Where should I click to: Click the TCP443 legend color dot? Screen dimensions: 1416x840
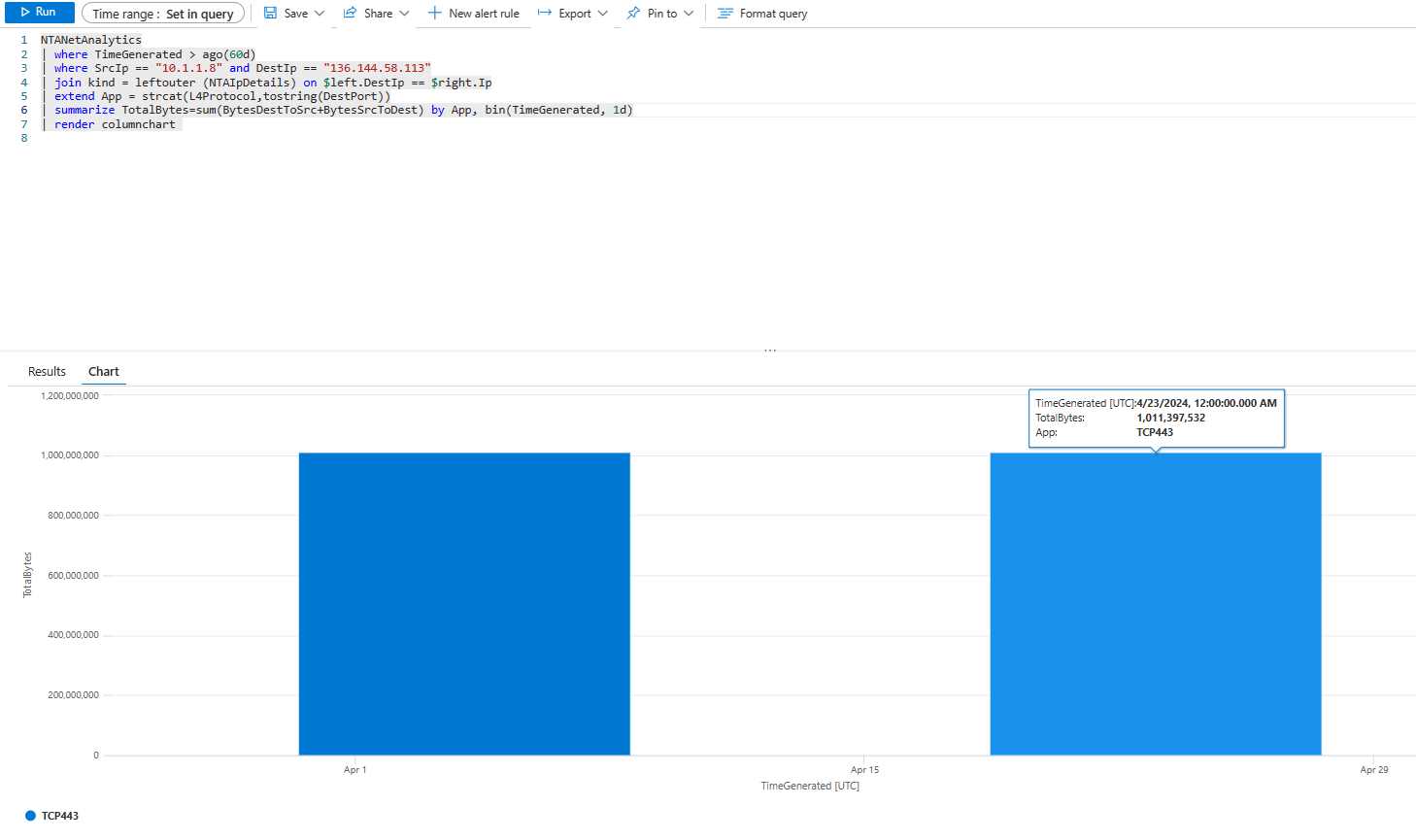[x=30, y=816]
